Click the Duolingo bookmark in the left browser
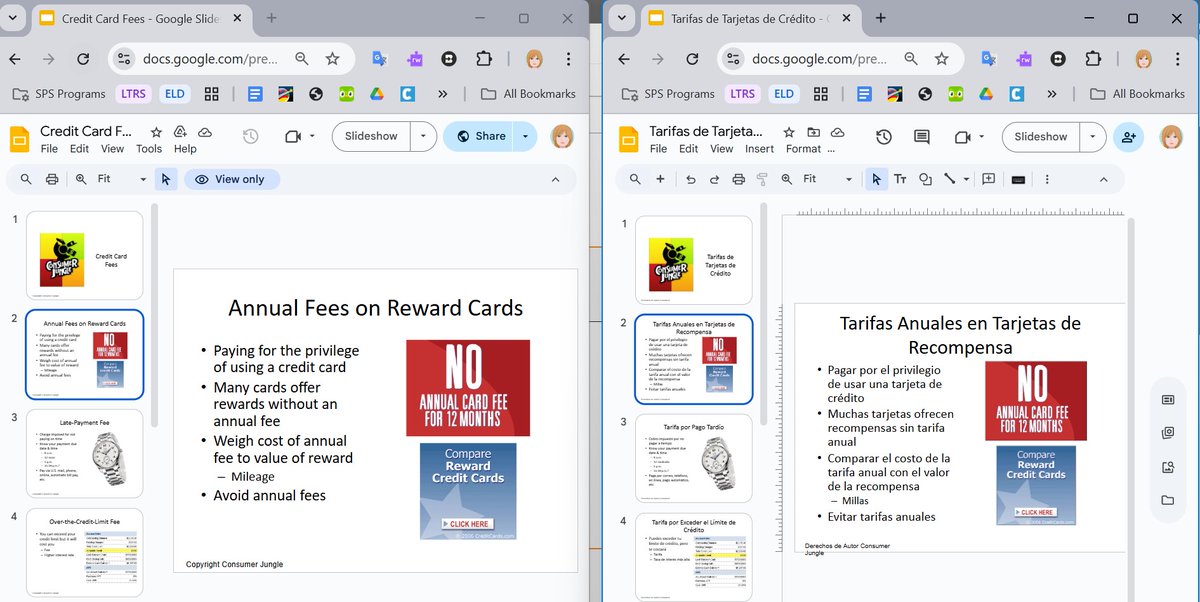The height and width of the screenshot is (602, 1200). [346, 94]
